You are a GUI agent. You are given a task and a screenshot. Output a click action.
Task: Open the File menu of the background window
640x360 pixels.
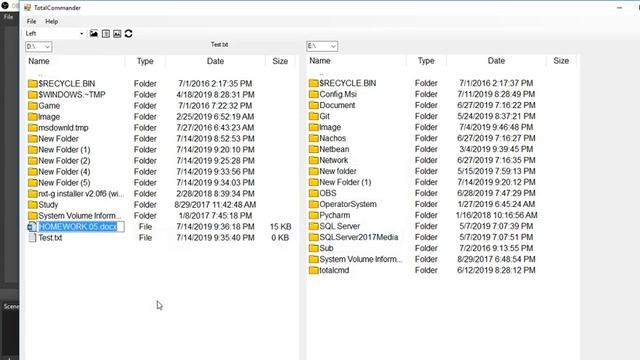(8, 17)
